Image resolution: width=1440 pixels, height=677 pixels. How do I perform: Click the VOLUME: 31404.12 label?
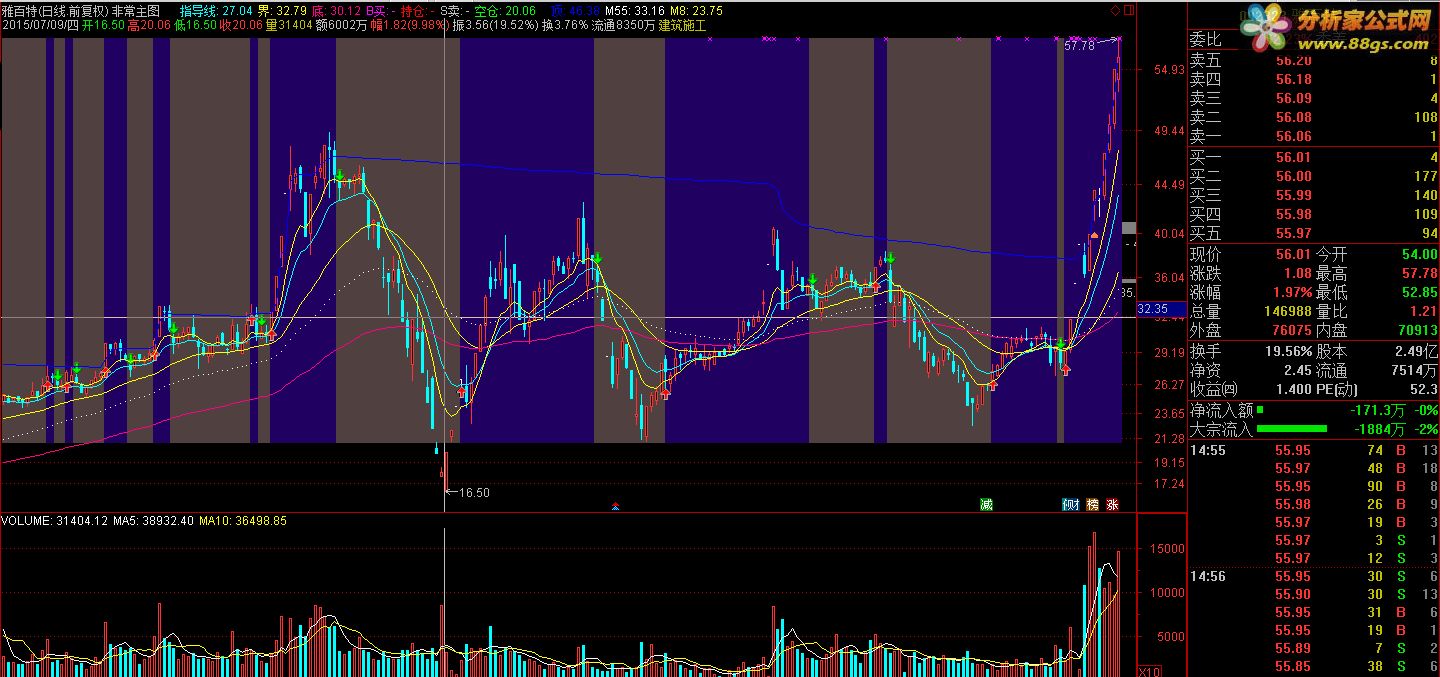point(55,520)
